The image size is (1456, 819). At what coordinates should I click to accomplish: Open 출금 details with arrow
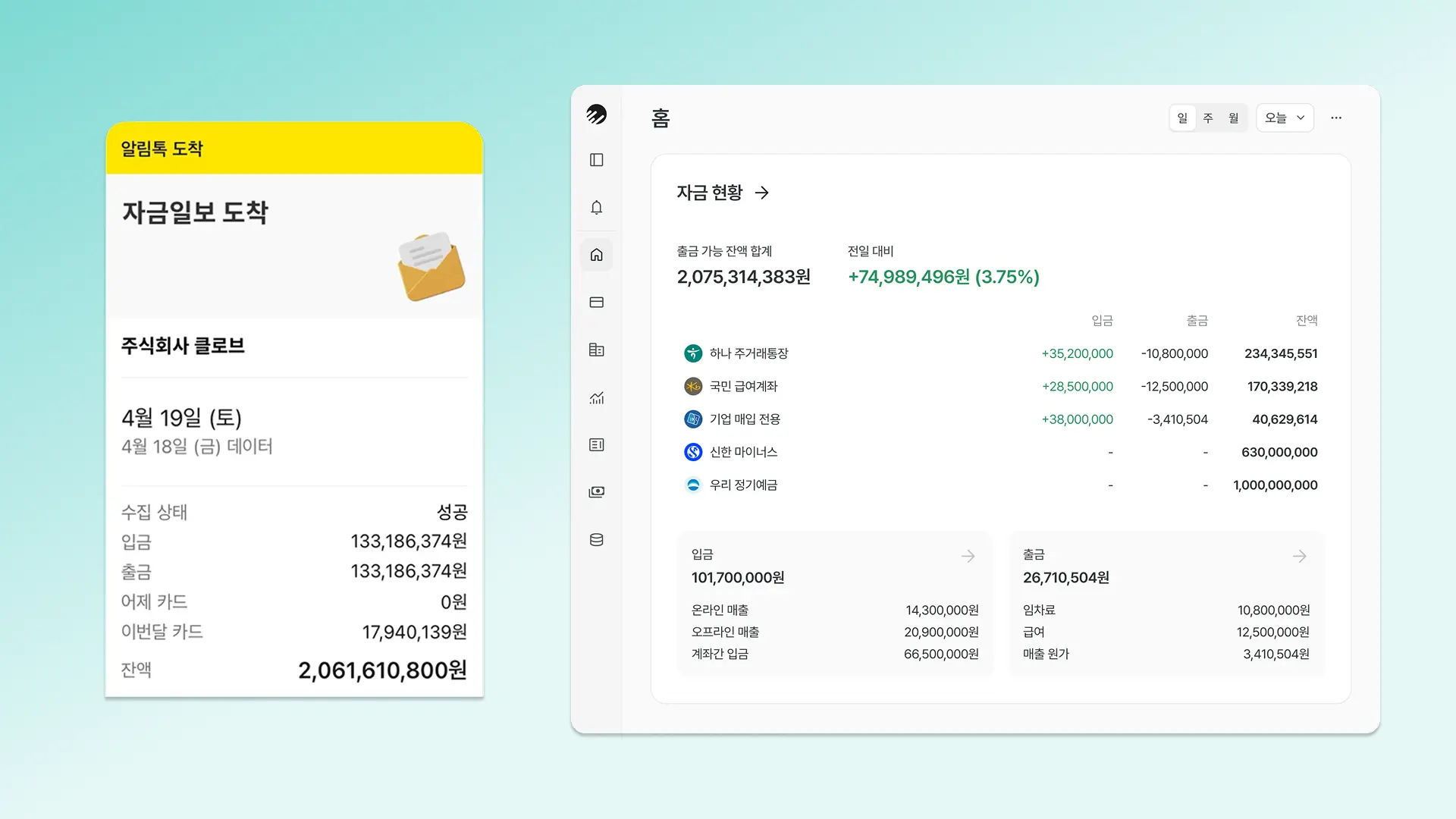[x=1299, y=557]
